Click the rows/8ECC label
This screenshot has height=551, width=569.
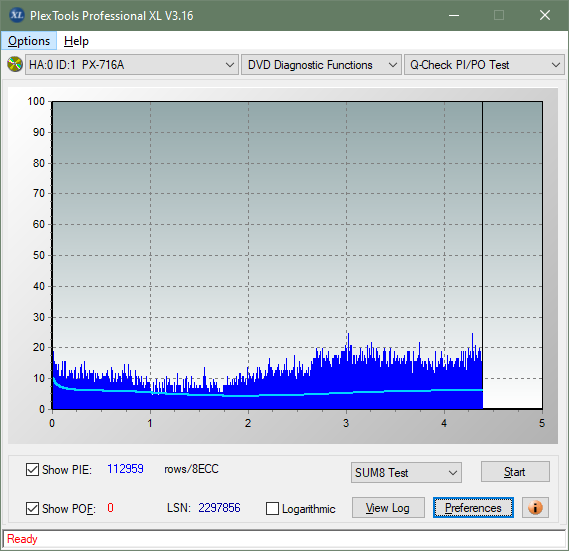click(191, 469)
